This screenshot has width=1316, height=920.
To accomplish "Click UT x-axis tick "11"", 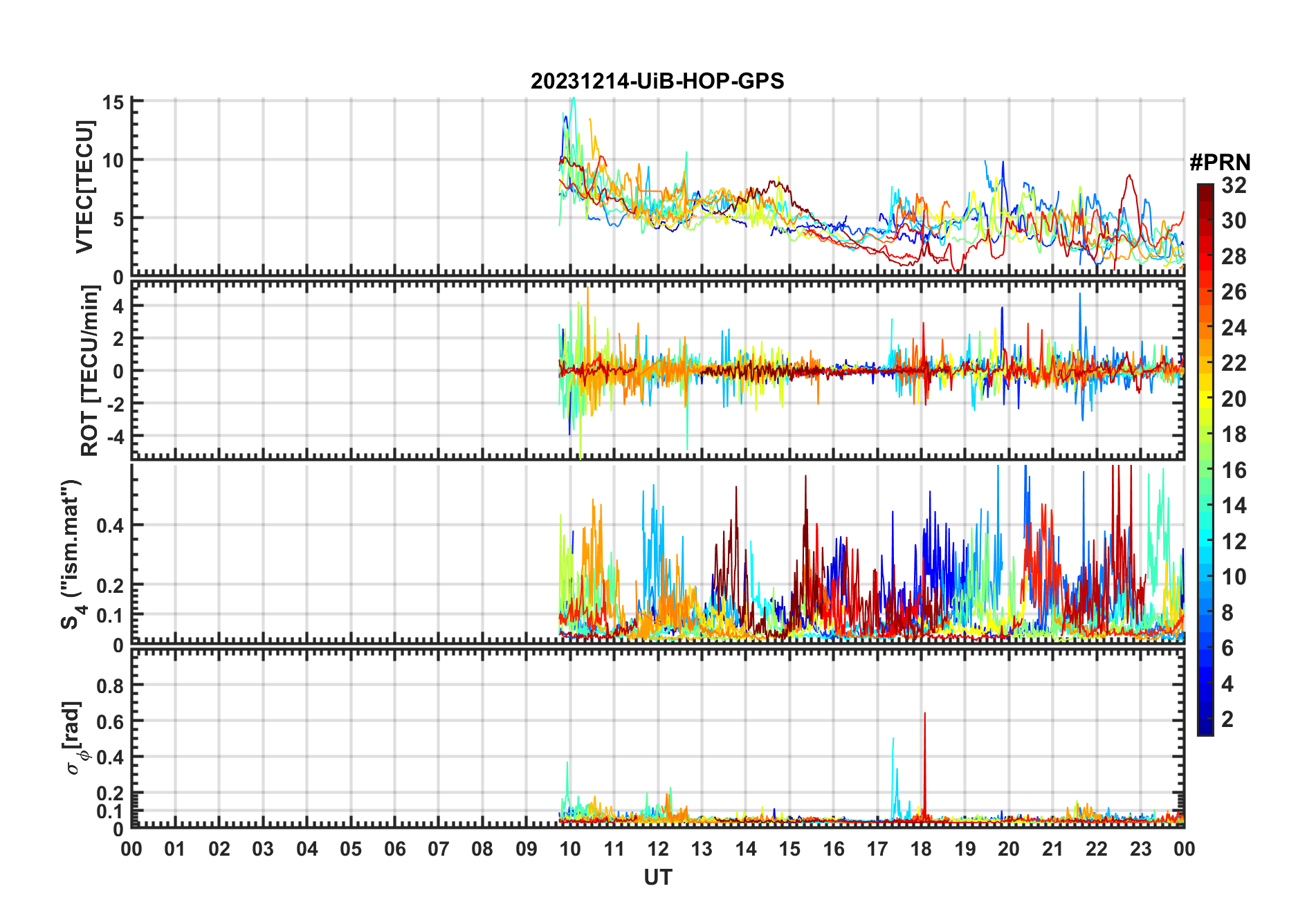I will pyautogui.click(x=614, y=849).
